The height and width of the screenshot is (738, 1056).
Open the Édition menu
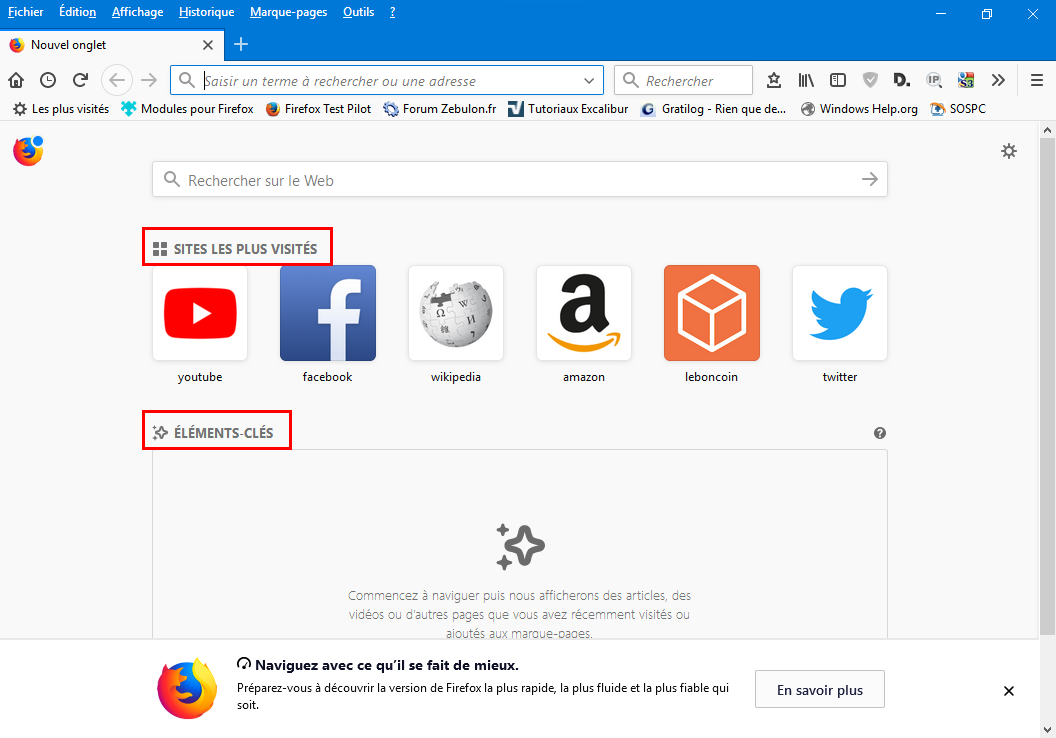[x=77, y=12]
